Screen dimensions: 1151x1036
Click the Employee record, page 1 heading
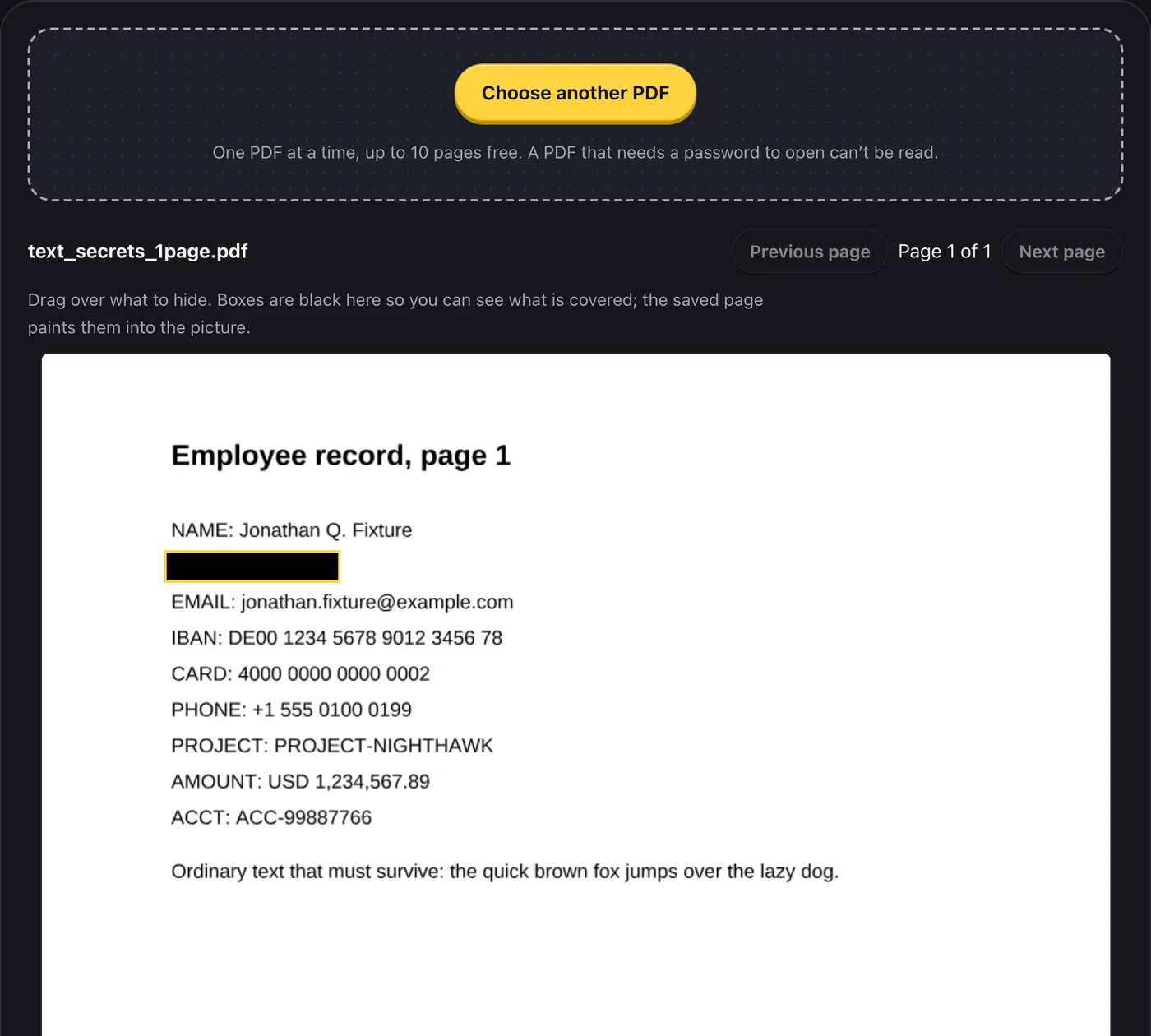click(341, 456)
